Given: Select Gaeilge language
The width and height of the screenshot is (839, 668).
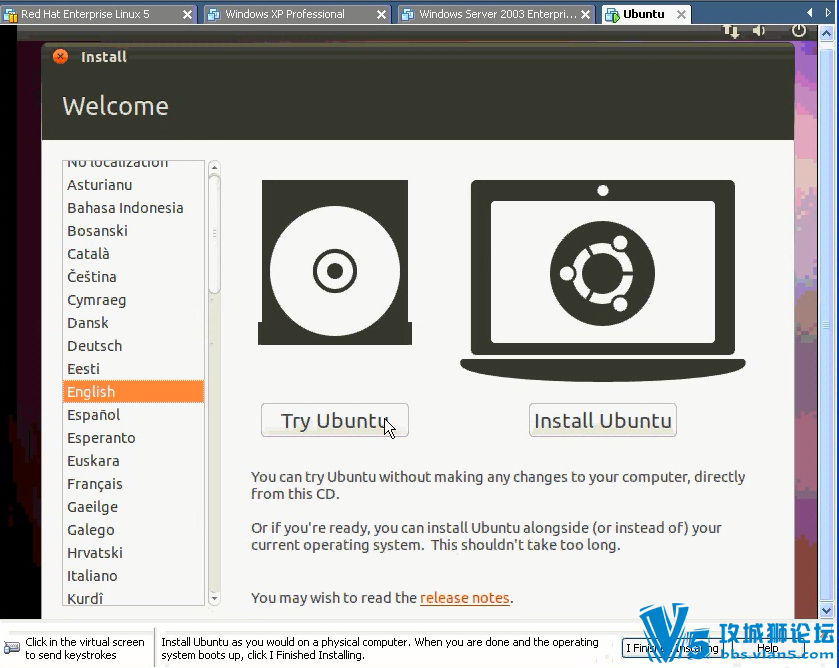Looking at the screenshot, I should [133, 507].
